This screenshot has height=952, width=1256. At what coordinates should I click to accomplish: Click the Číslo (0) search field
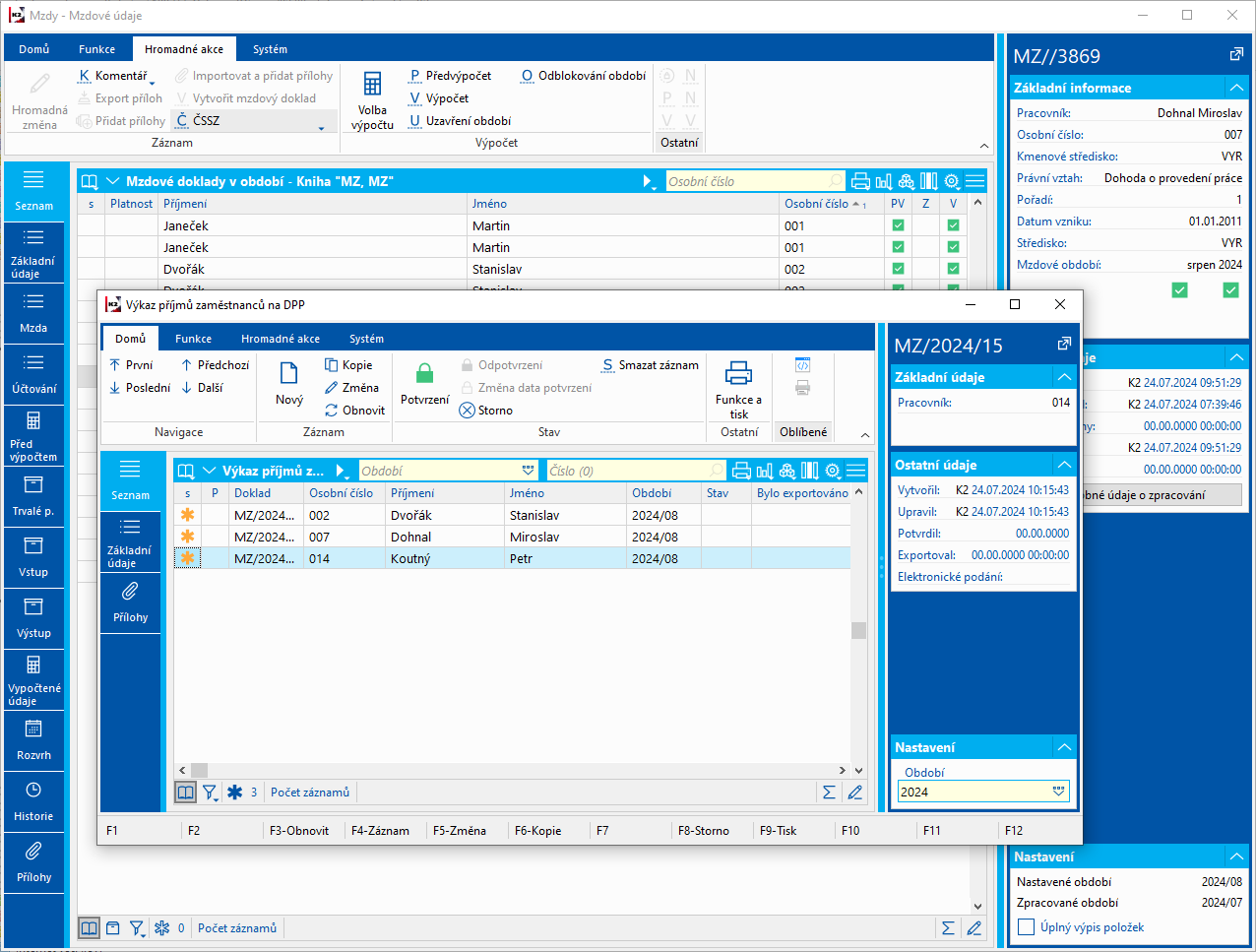(636, 471)
